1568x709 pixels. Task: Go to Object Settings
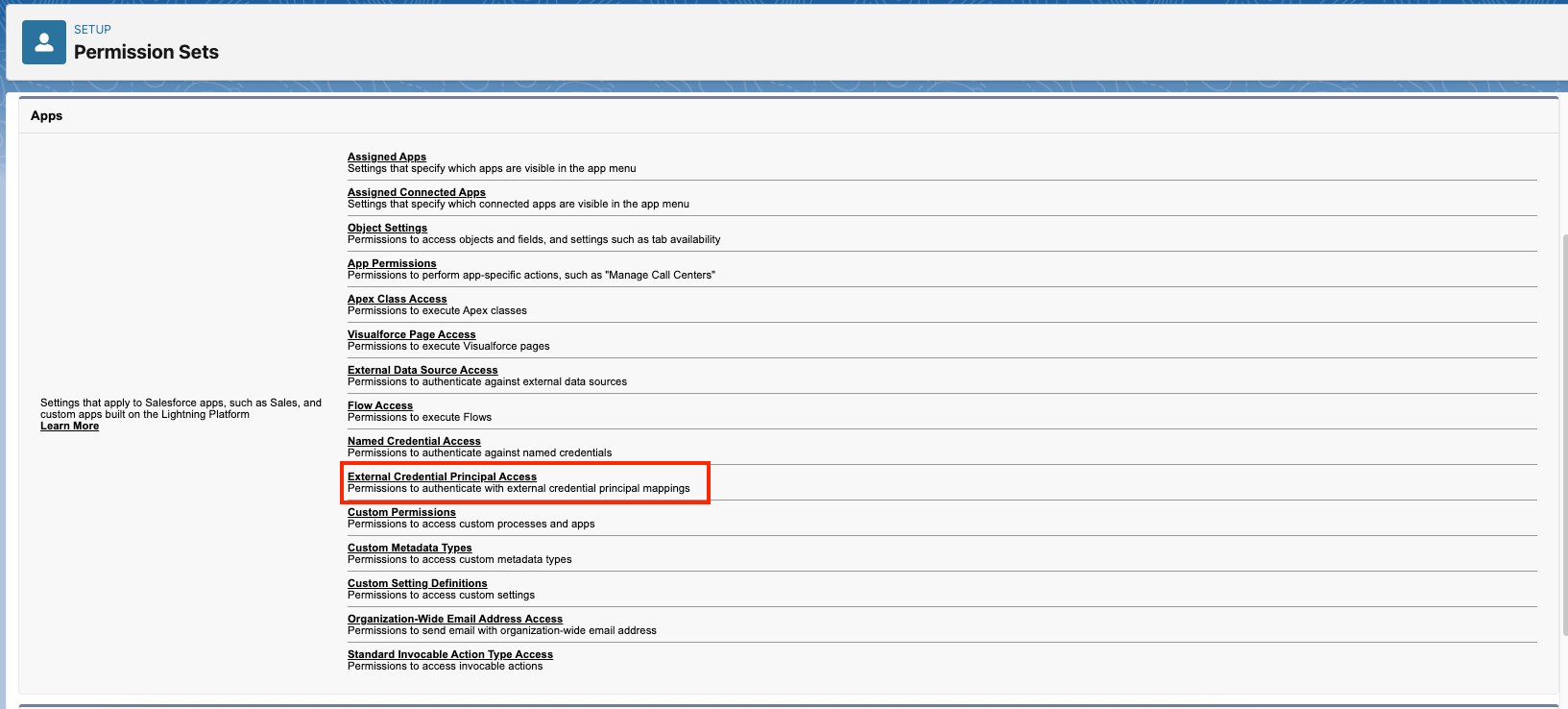[387, 228]
